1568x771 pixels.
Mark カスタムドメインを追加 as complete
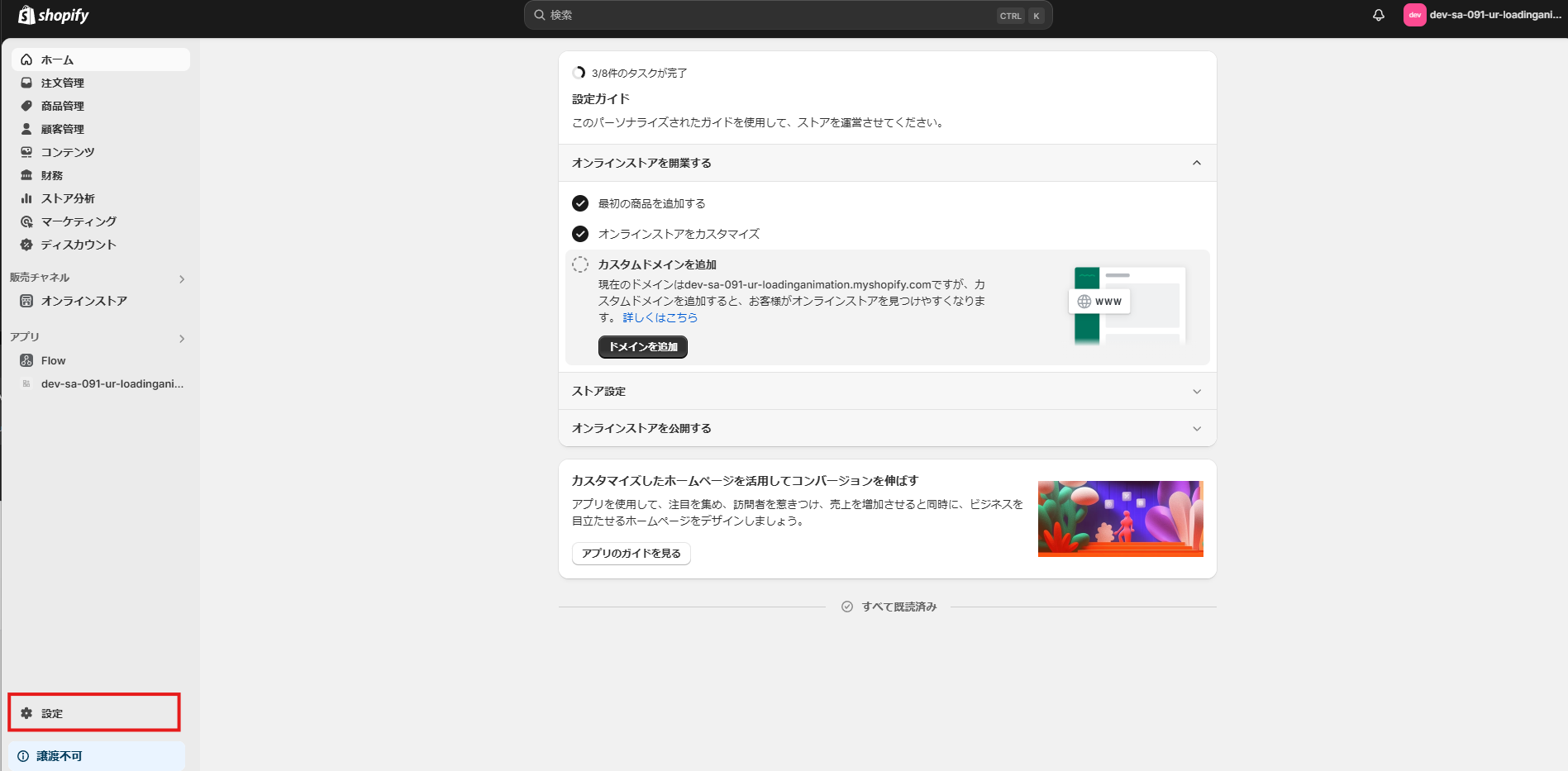click(582, 264)
